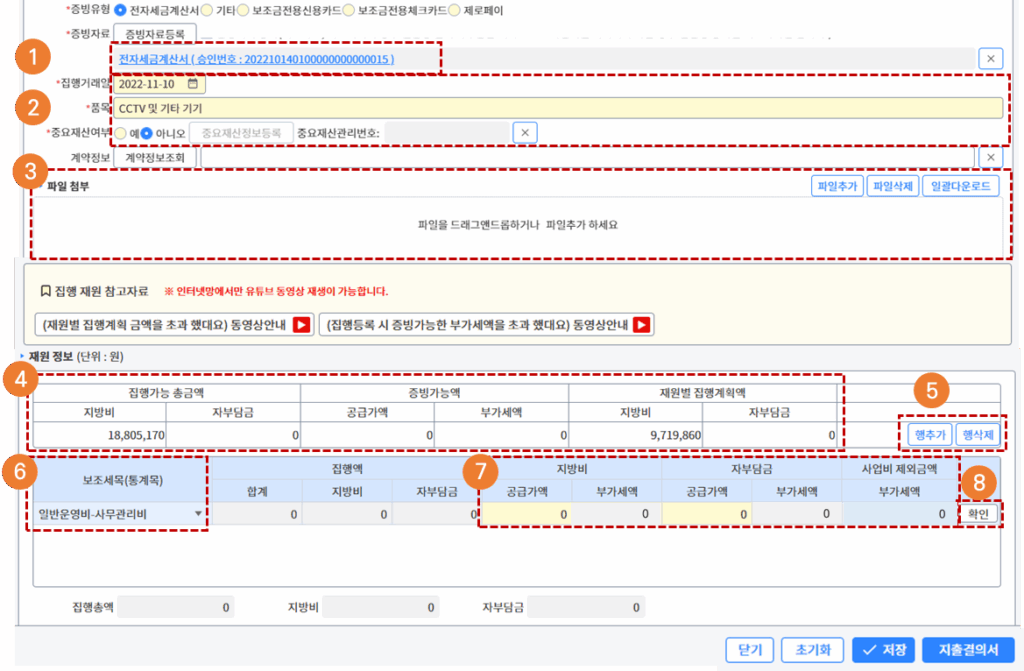Click 사업비 제외금액 부가세액 cell
The width and height of the screenshot is (1024, 671).
tap(899, 514)
